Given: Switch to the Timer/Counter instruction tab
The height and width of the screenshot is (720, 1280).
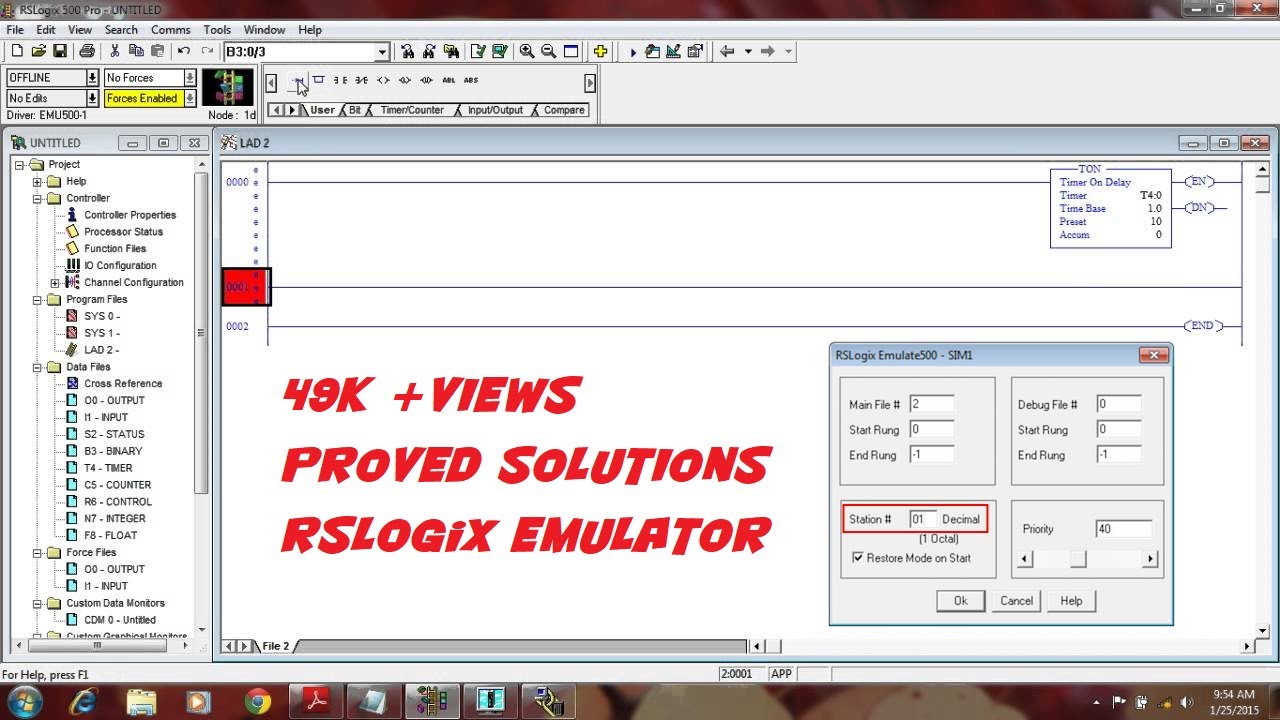Looking at the screenshot, I should (412, 110).
